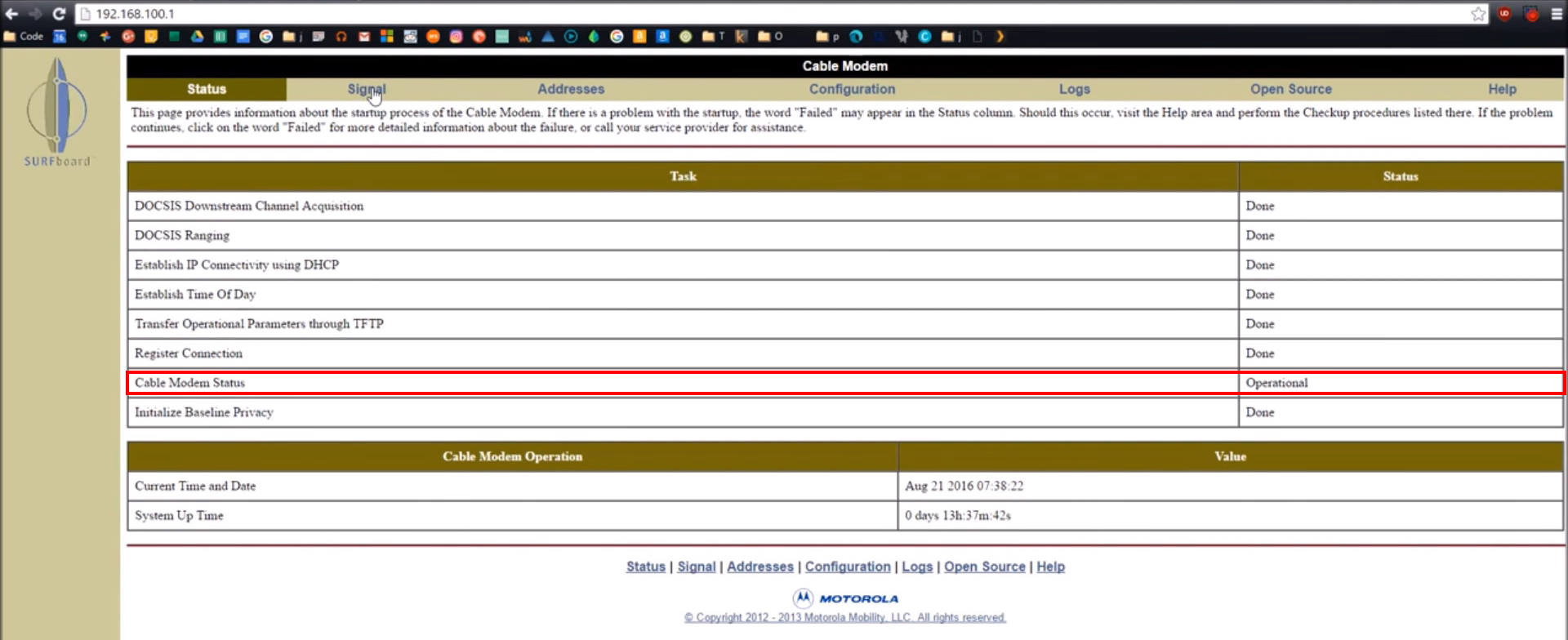The height and width of the screenshot is (640, 1568).
Task: Click the 'System Up Time' label
Action: [x=179, y=515]
